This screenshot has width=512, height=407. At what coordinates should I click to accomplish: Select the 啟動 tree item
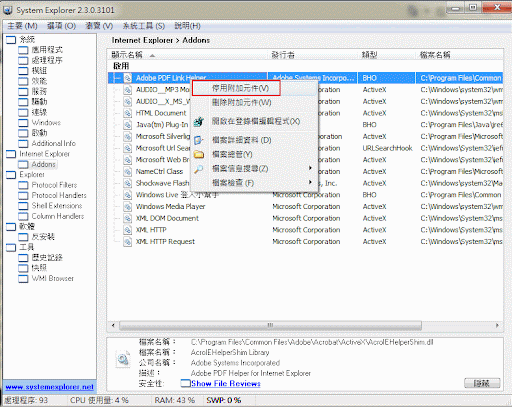point(39,133)
